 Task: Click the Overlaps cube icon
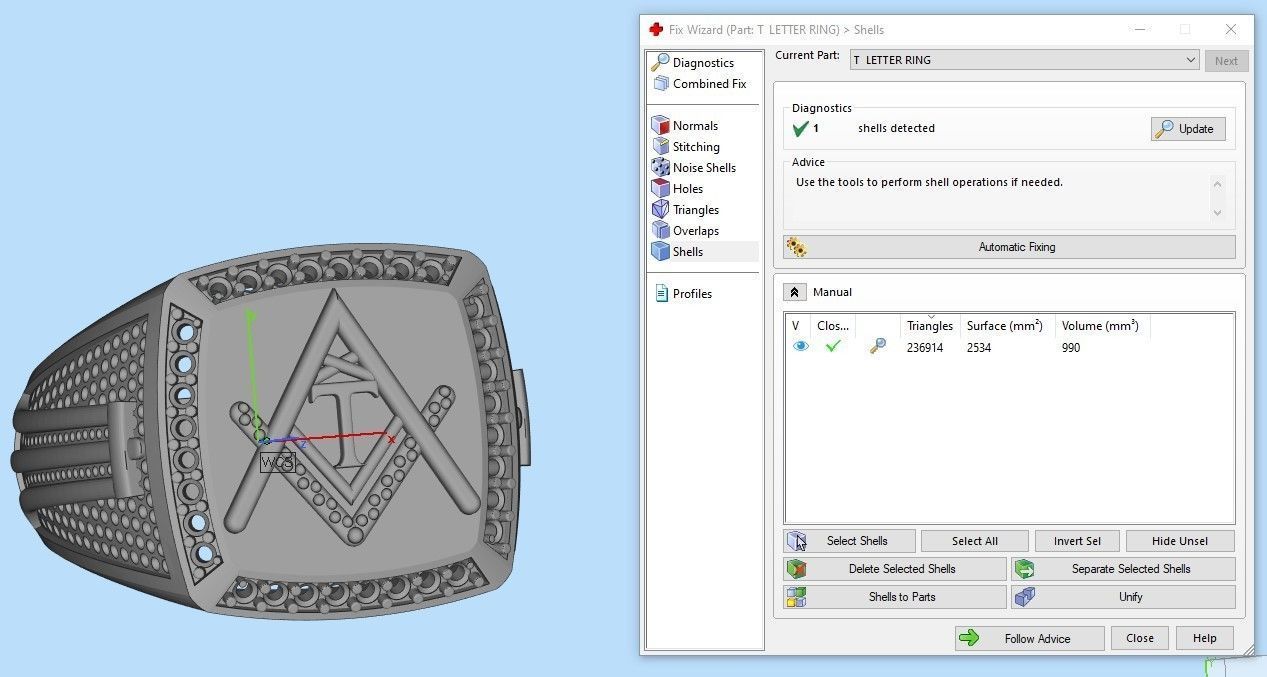(x=660, y=231)
